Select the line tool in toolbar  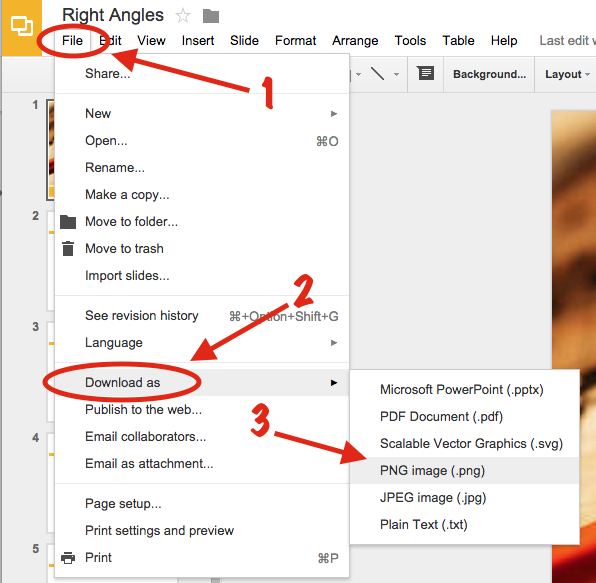[x=377, y=74]
